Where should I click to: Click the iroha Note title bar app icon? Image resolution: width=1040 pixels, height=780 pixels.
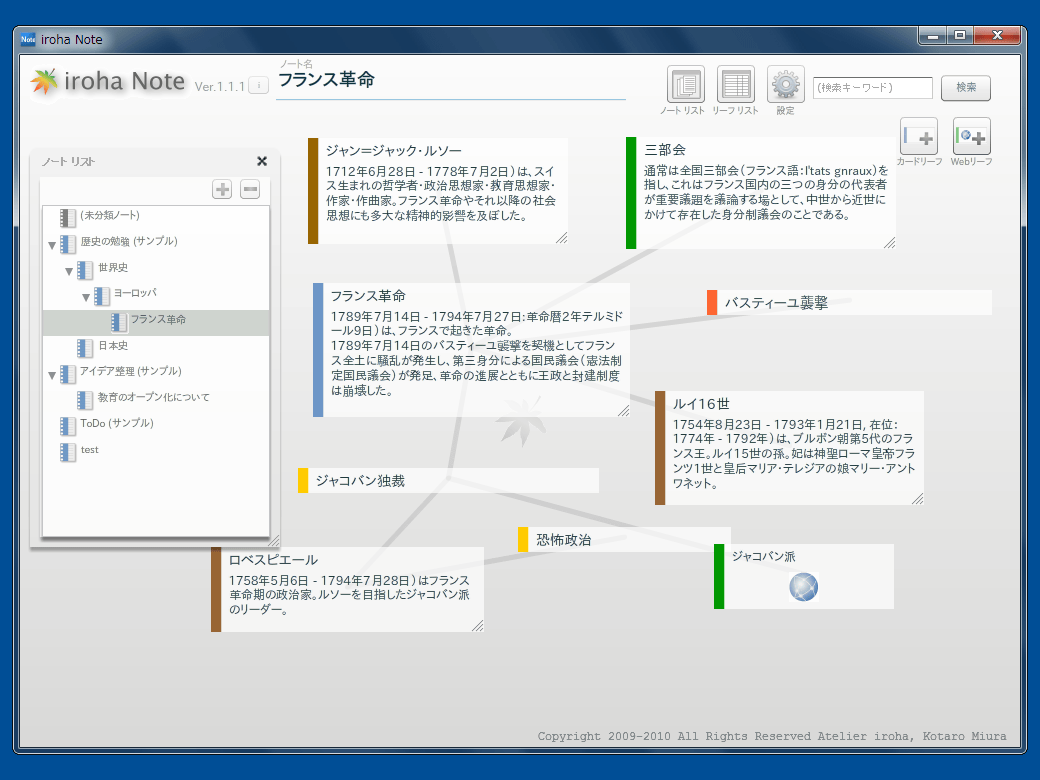tap(28, 39)
